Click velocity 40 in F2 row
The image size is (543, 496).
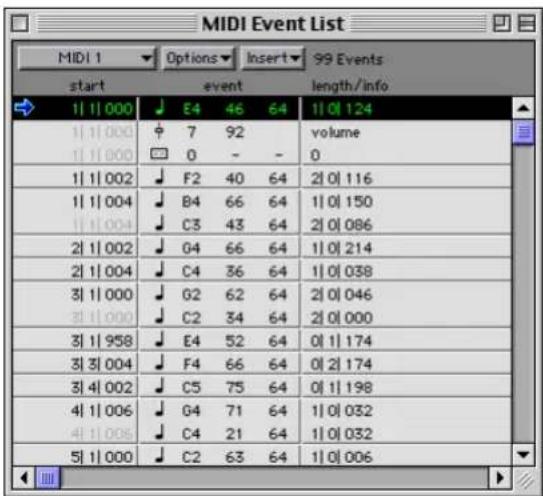click(x=234, y=179)
